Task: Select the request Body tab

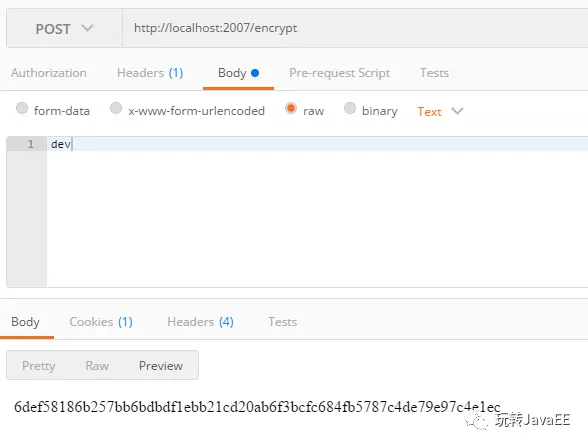Action: click(238, 73)
